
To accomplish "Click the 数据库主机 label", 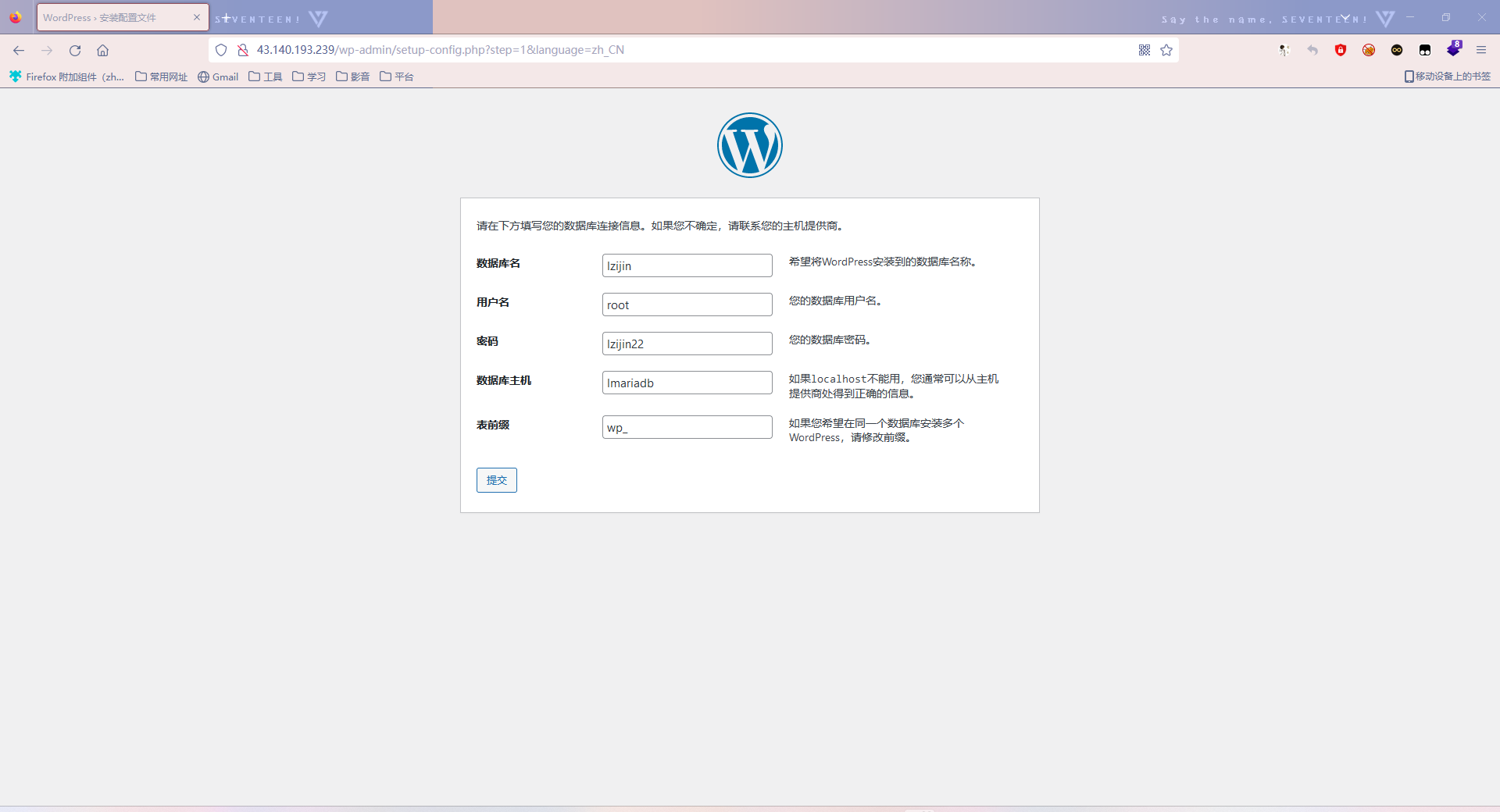I will [x=504, y=380].
